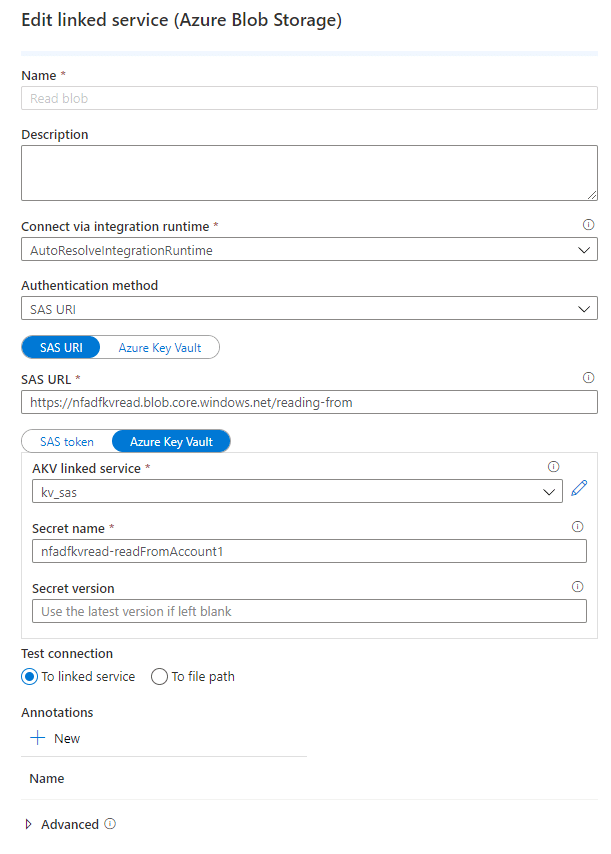Click the info icon for AKV linked service
This screenshot has width=611, height=854.
pyautogui.click(x=553, y=466)
